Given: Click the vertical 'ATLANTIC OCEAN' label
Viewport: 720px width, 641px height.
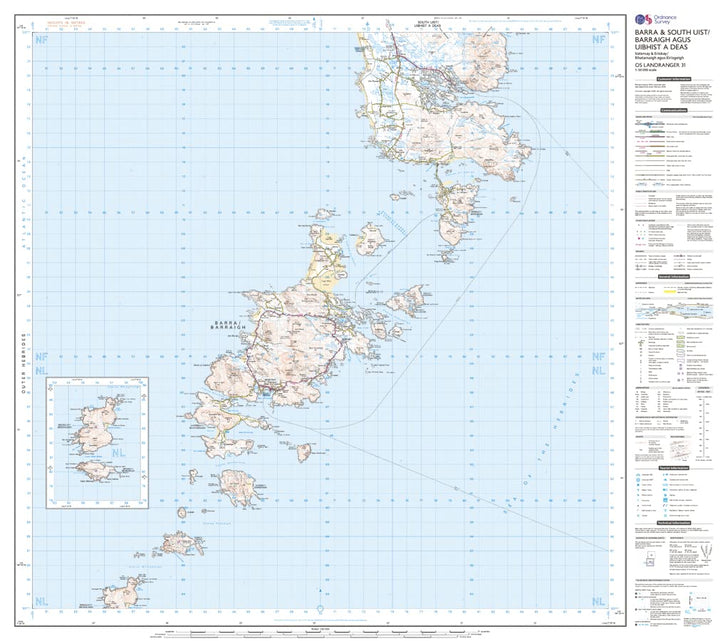Looking at the screenshot, I should (23, 204).
